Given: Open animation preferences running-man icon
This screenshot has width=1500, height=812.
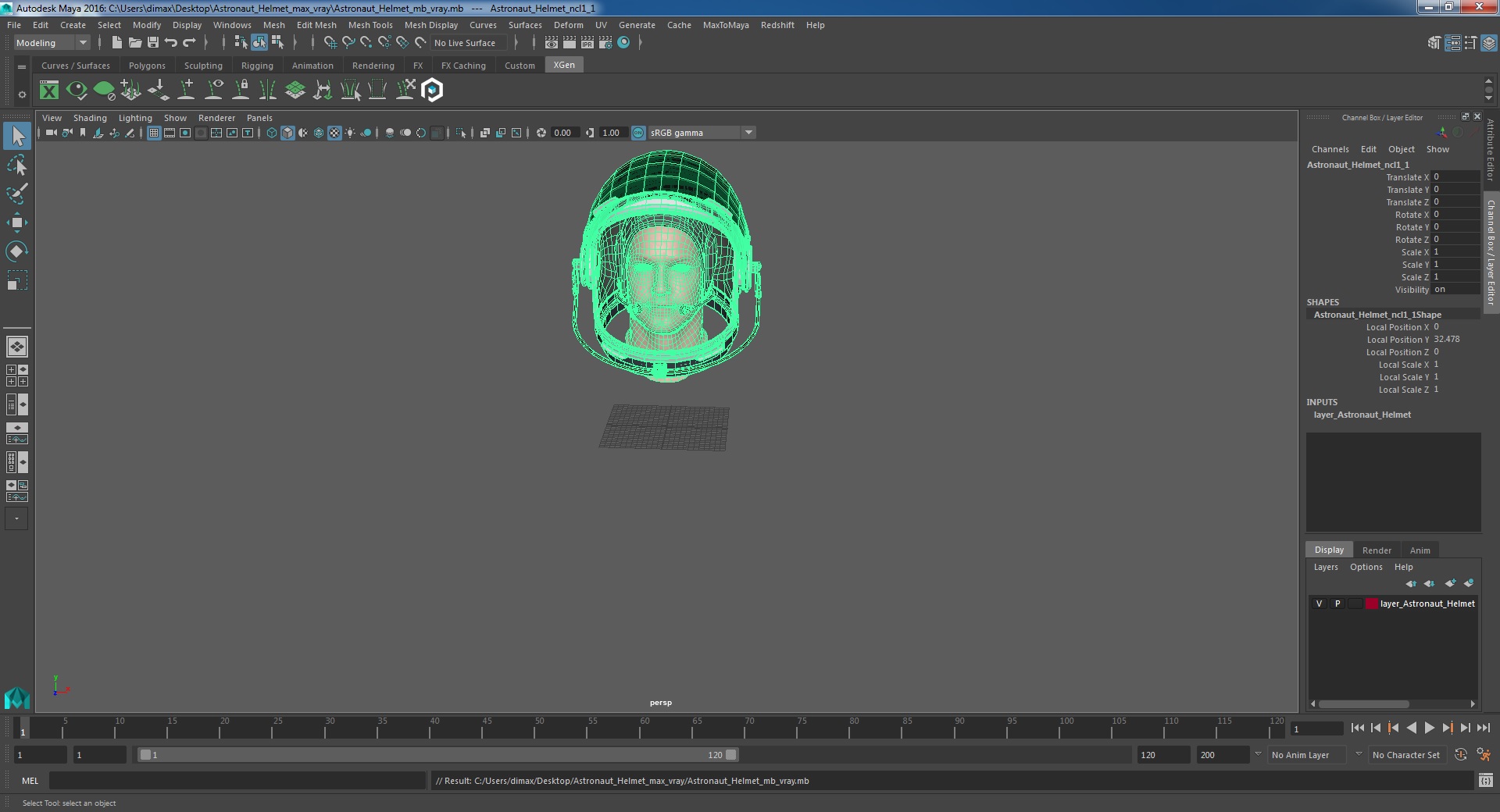Looking at the screenshot, I should 1484,755.
